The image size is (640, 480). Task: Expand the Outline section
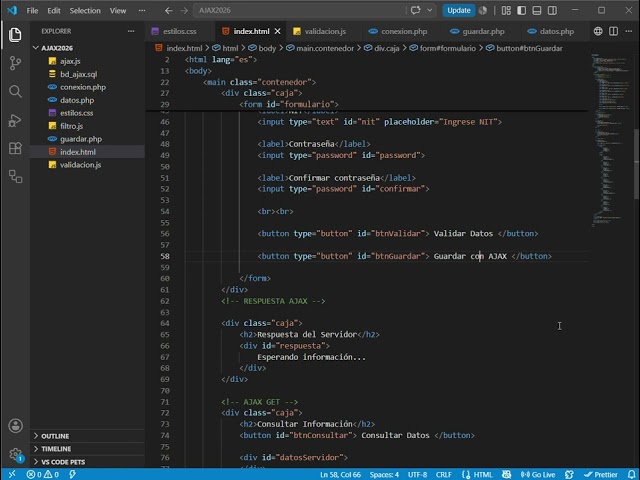tap(55, 436)
